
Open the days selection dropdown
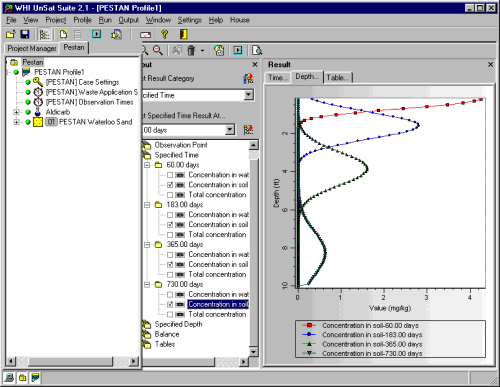230,130
